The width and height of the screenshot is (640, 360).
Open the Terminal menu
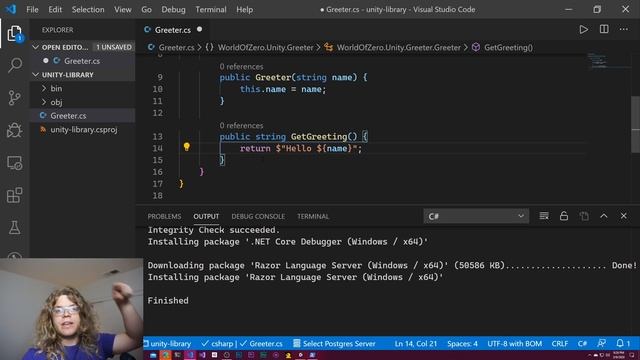coord(211,9)
